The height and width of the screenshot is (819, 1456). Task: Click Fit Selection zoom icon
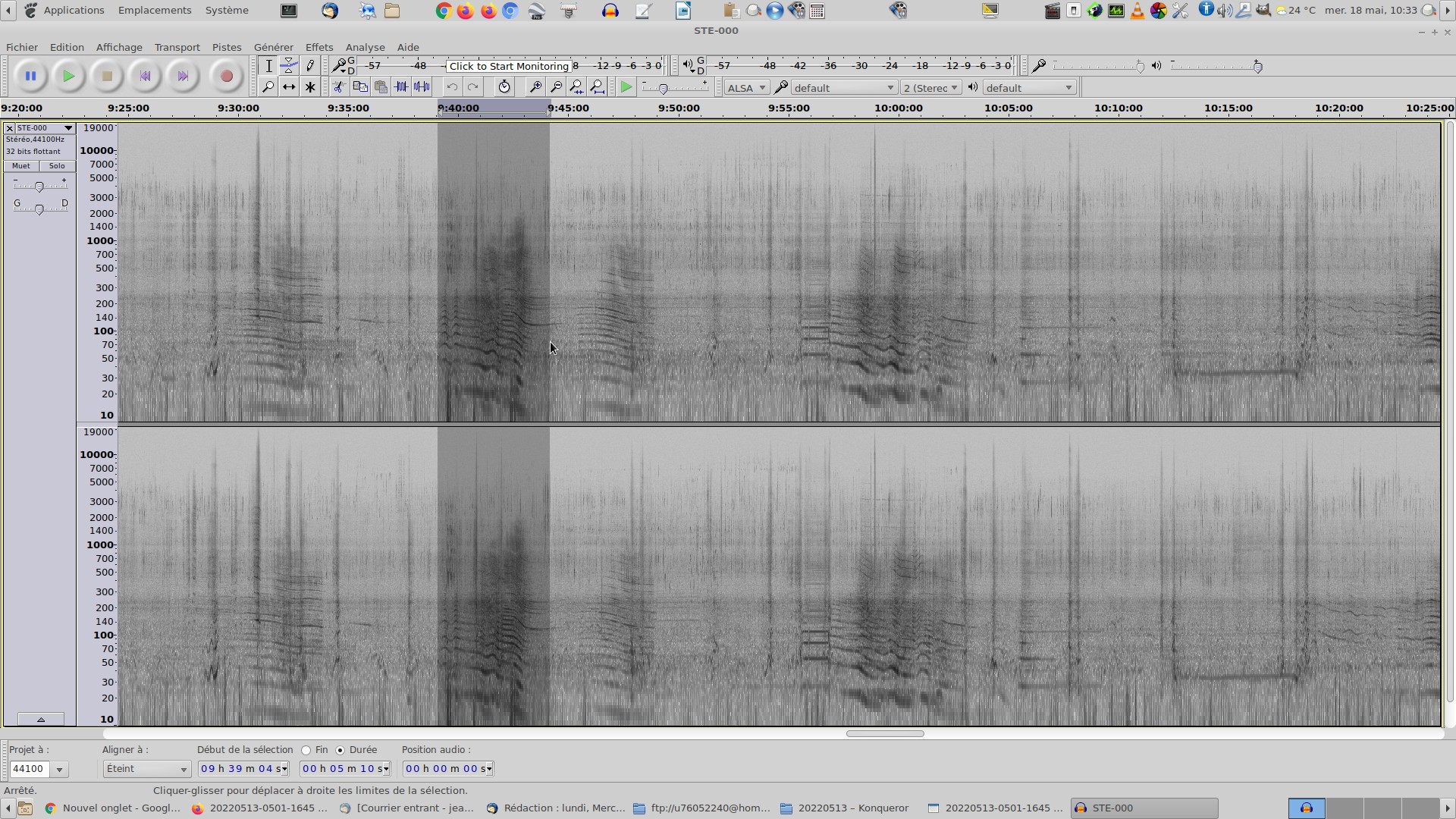click(x=576, y=87)
